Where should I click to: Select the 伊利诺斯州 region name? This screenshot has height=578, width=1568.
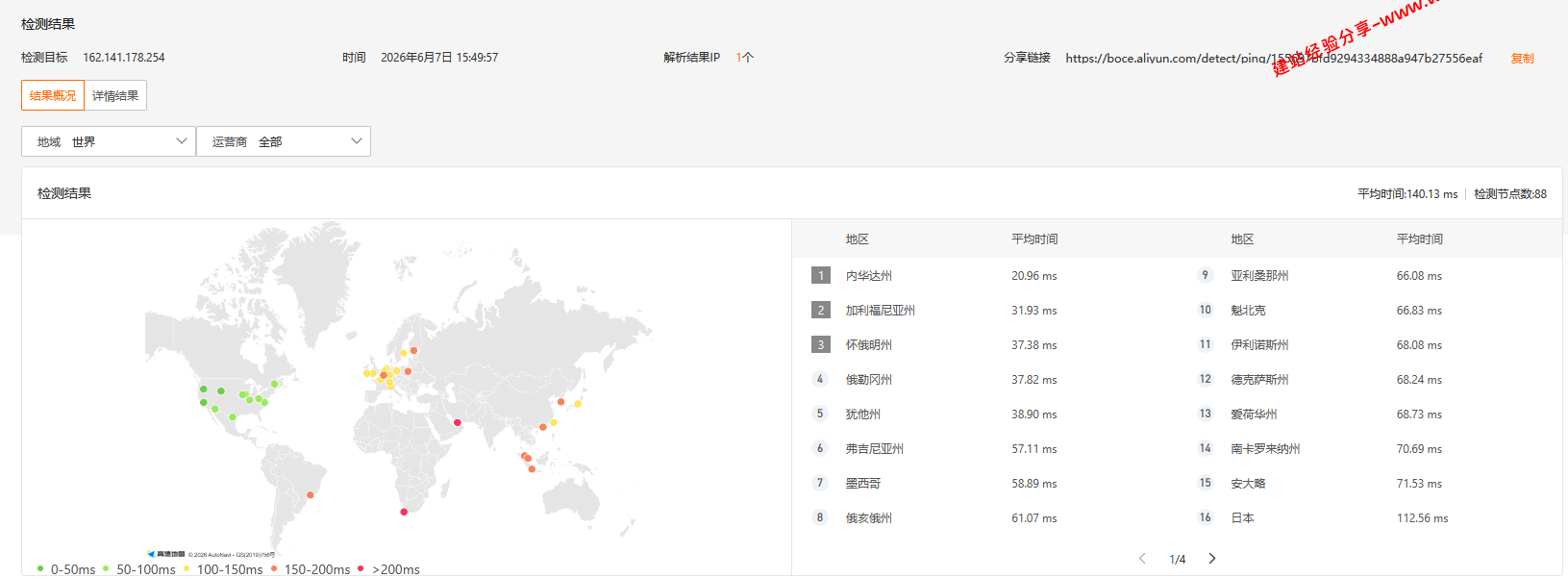pos(1260,344)
